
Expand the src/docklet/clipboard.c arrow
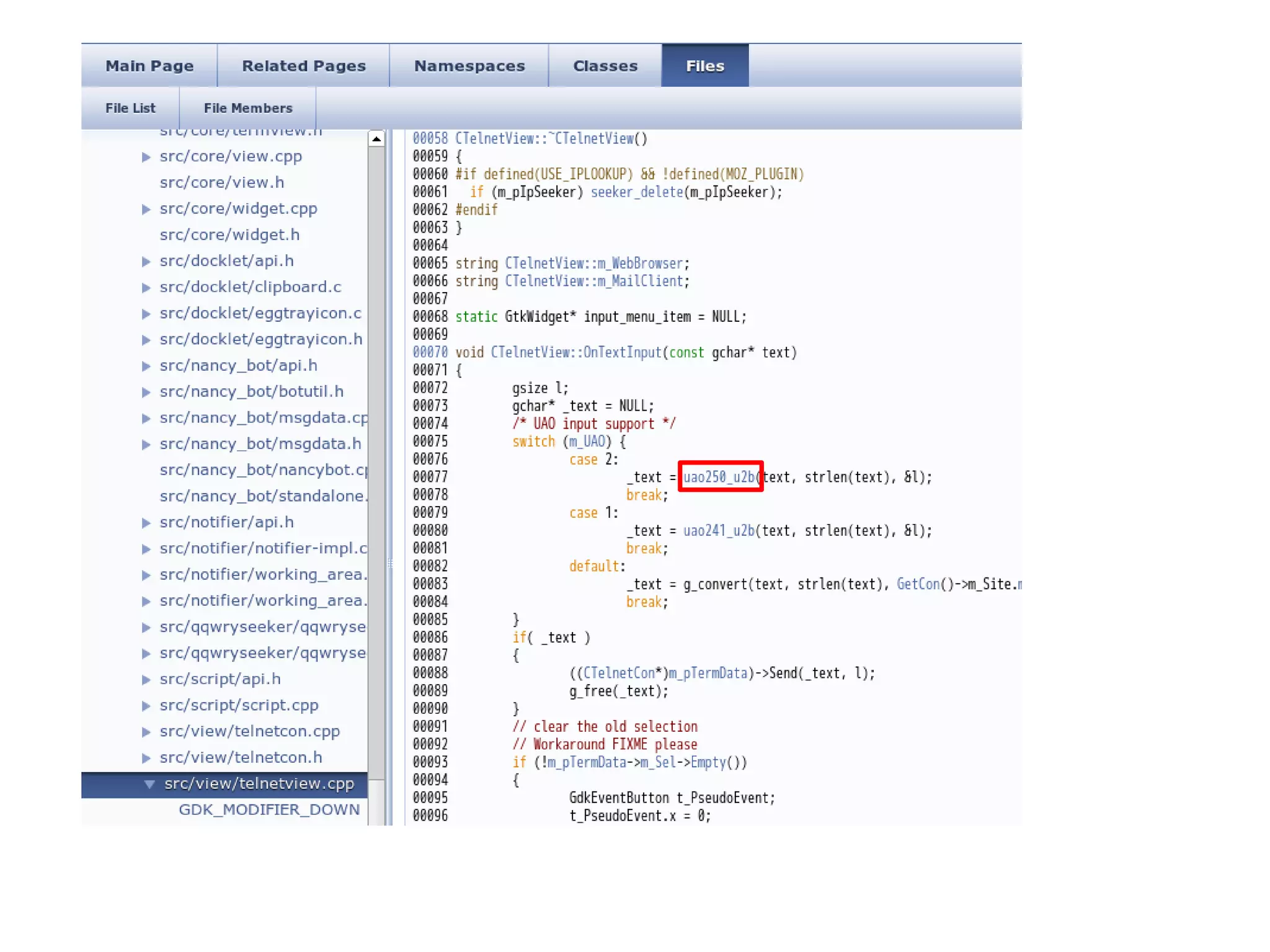point(146,288)
